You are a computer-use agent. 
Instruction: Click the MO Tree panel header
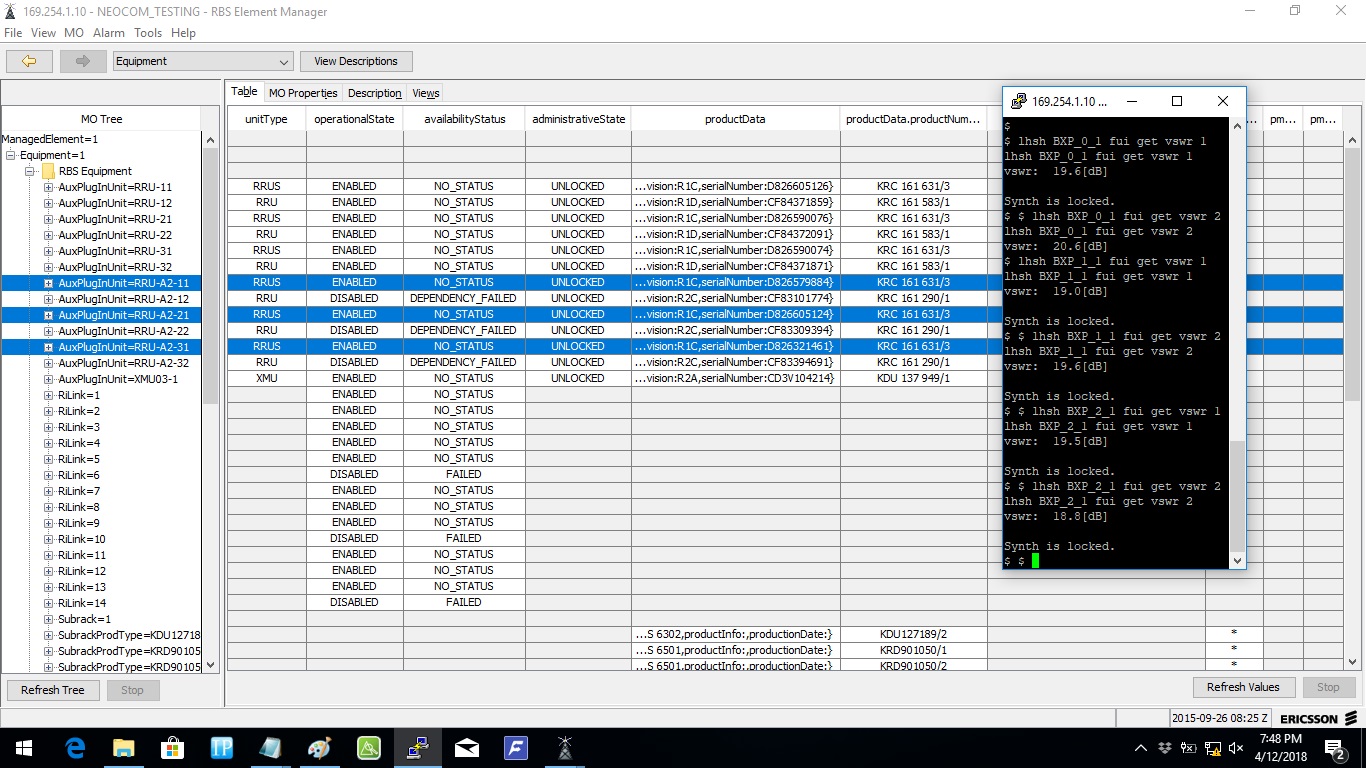coord(102,119)
